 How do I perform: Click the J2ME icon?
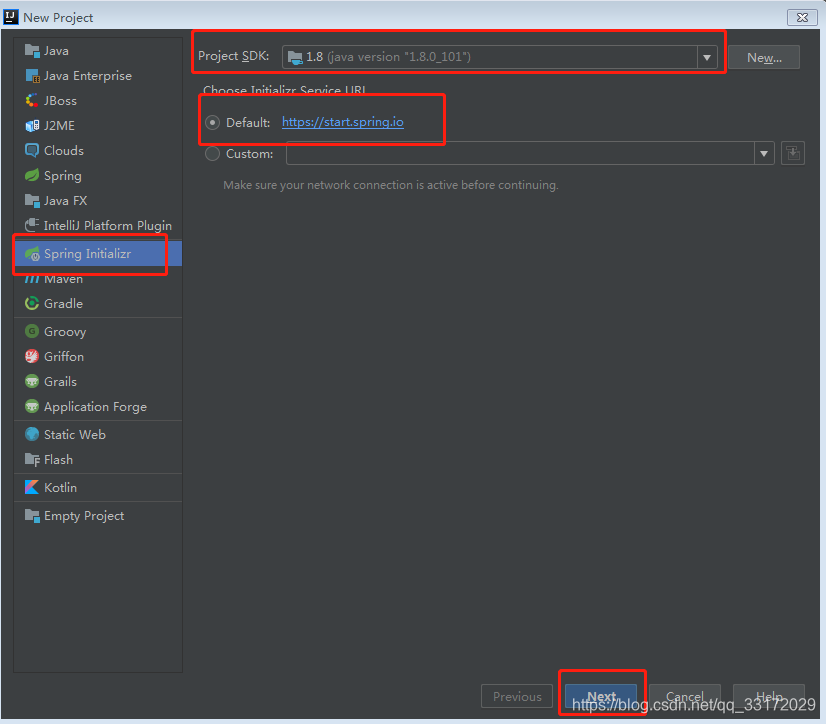(32, 125)
